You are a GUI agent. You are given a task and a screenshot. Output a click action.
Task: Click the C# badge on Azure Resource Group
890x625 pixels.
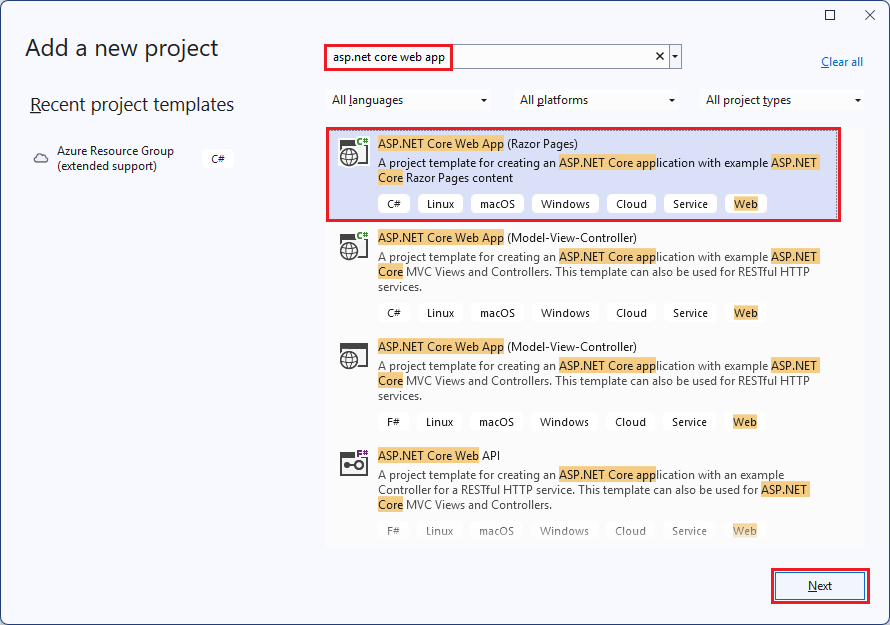click(x=218, y=158)
